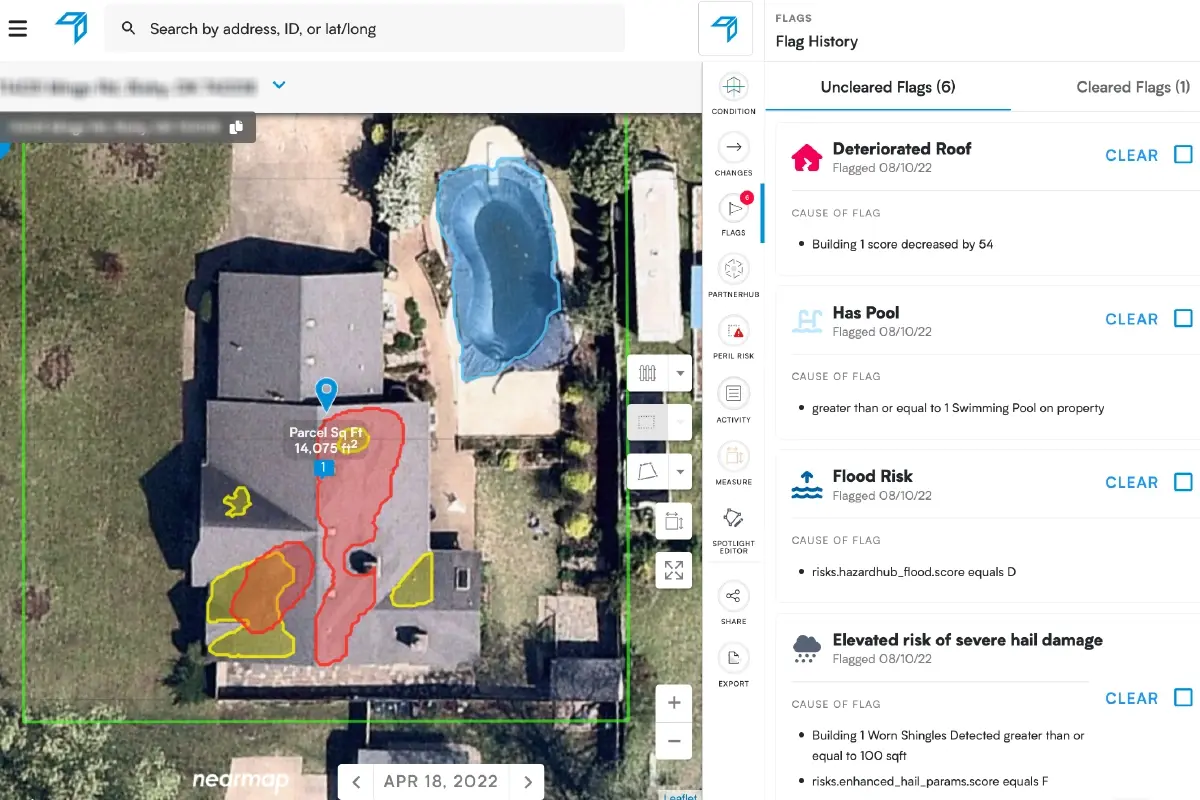This screenshot has width=1200, height=800.
Task: Check the Deteriorated Roof flag checkbox
Action: (1181, 155)
